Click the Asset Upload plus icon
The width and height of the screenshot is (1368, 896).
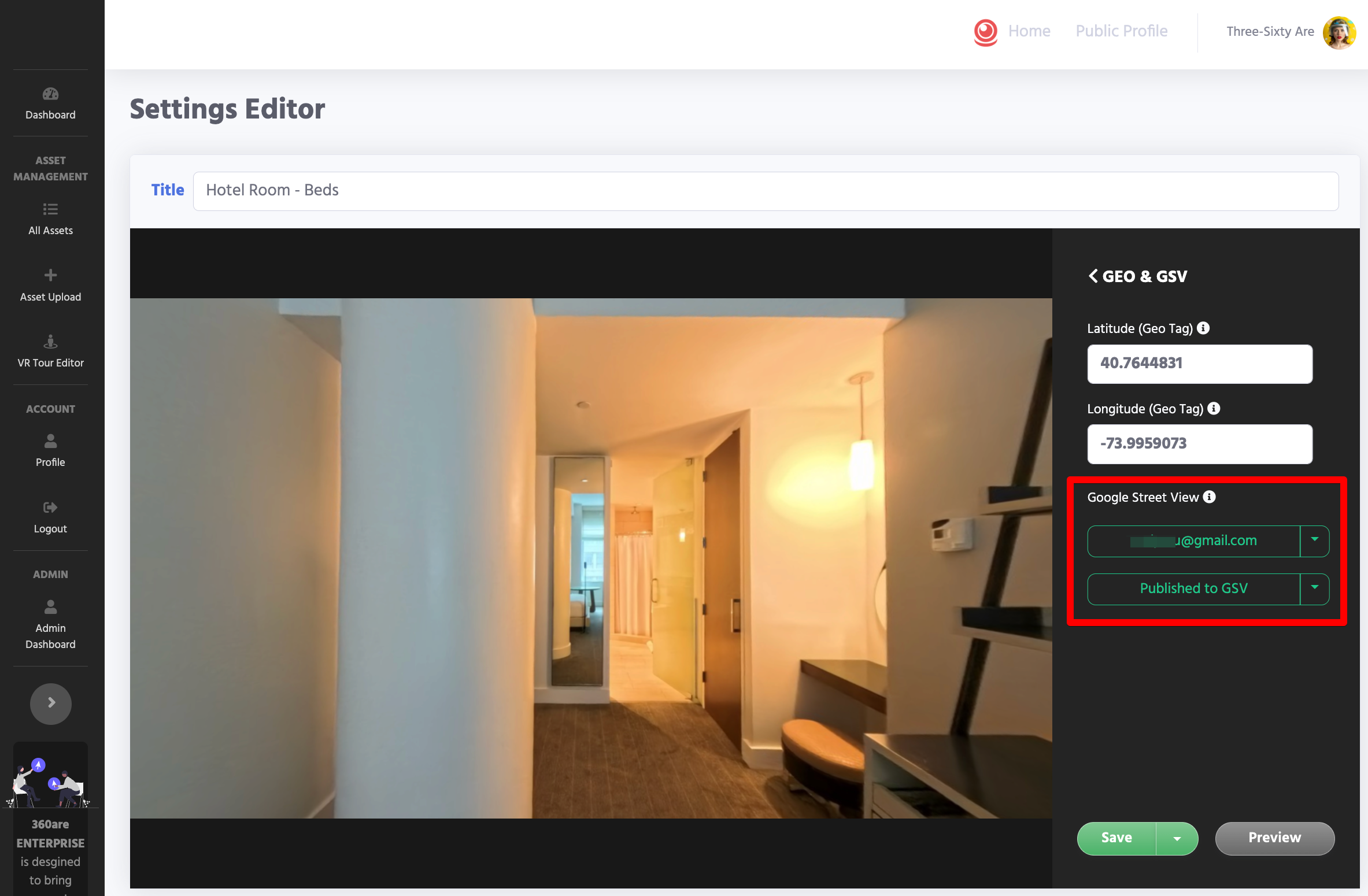pyautogui.click(x=50, y=275)
